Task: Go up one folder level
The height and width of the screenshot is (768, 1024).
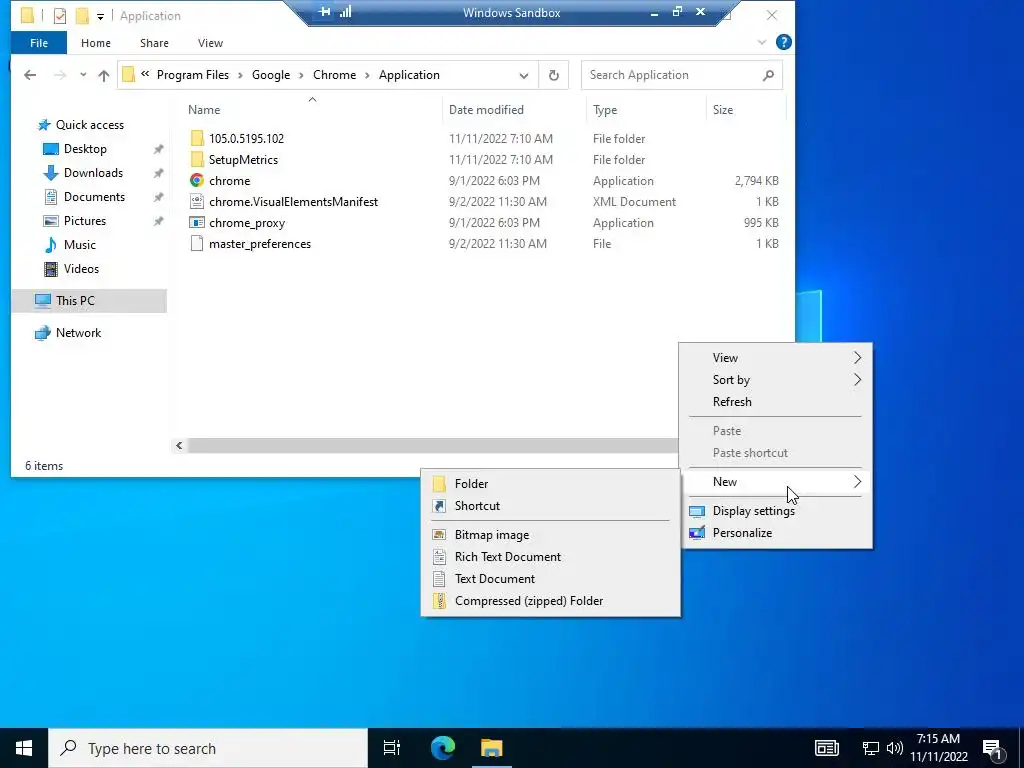Action: [103, 75]
